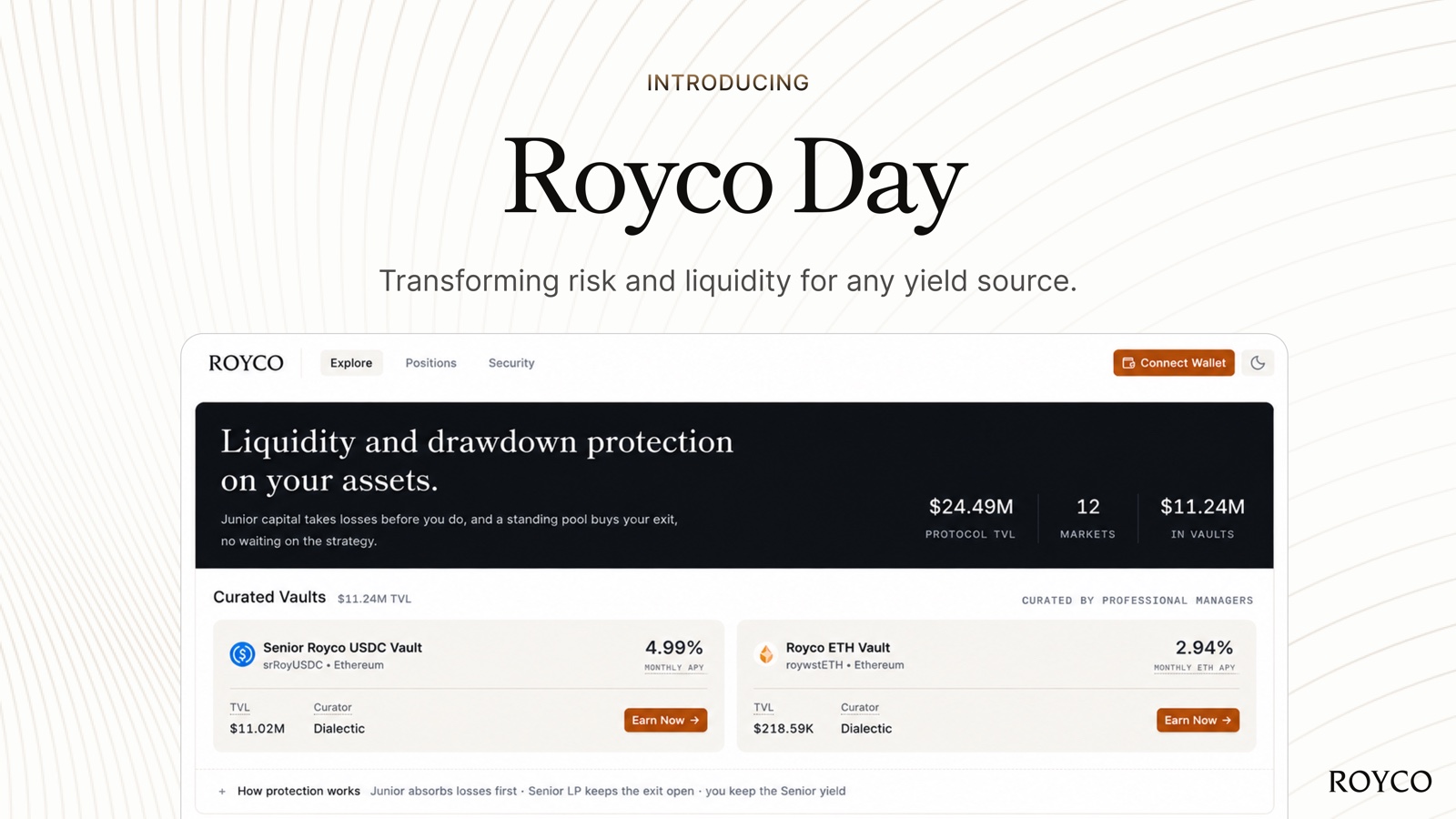
Task: Click the 4.99% monthly APY figure
Action: tap(674, 648)
